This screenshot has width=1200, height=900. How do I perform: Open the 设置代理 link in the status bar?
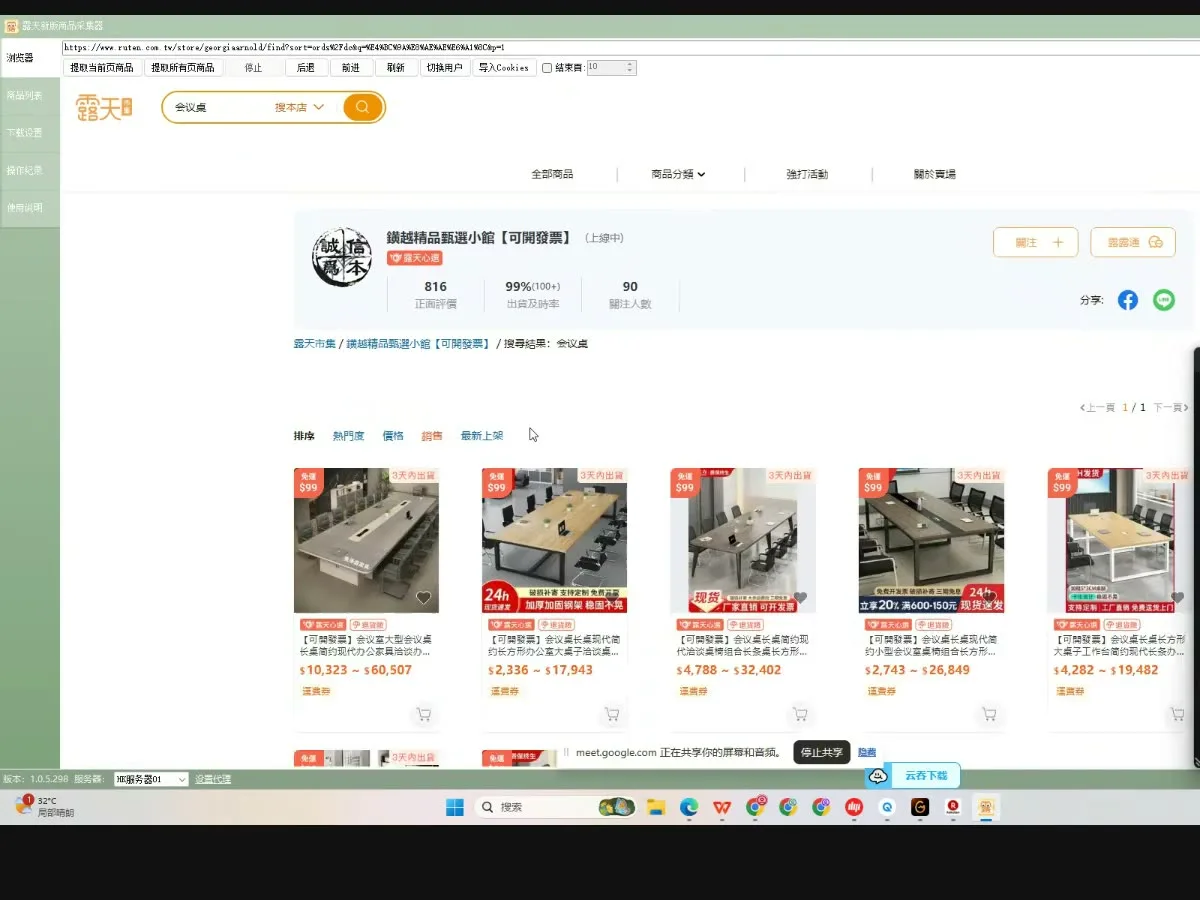click(x=212, y=779)
